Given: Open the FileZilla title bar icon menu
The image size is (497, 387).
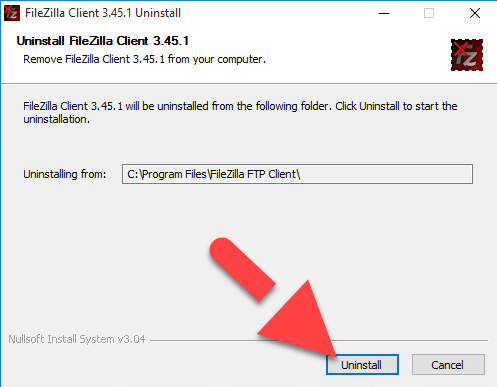Looking at the screenshot, I should [x=12, y=13].
